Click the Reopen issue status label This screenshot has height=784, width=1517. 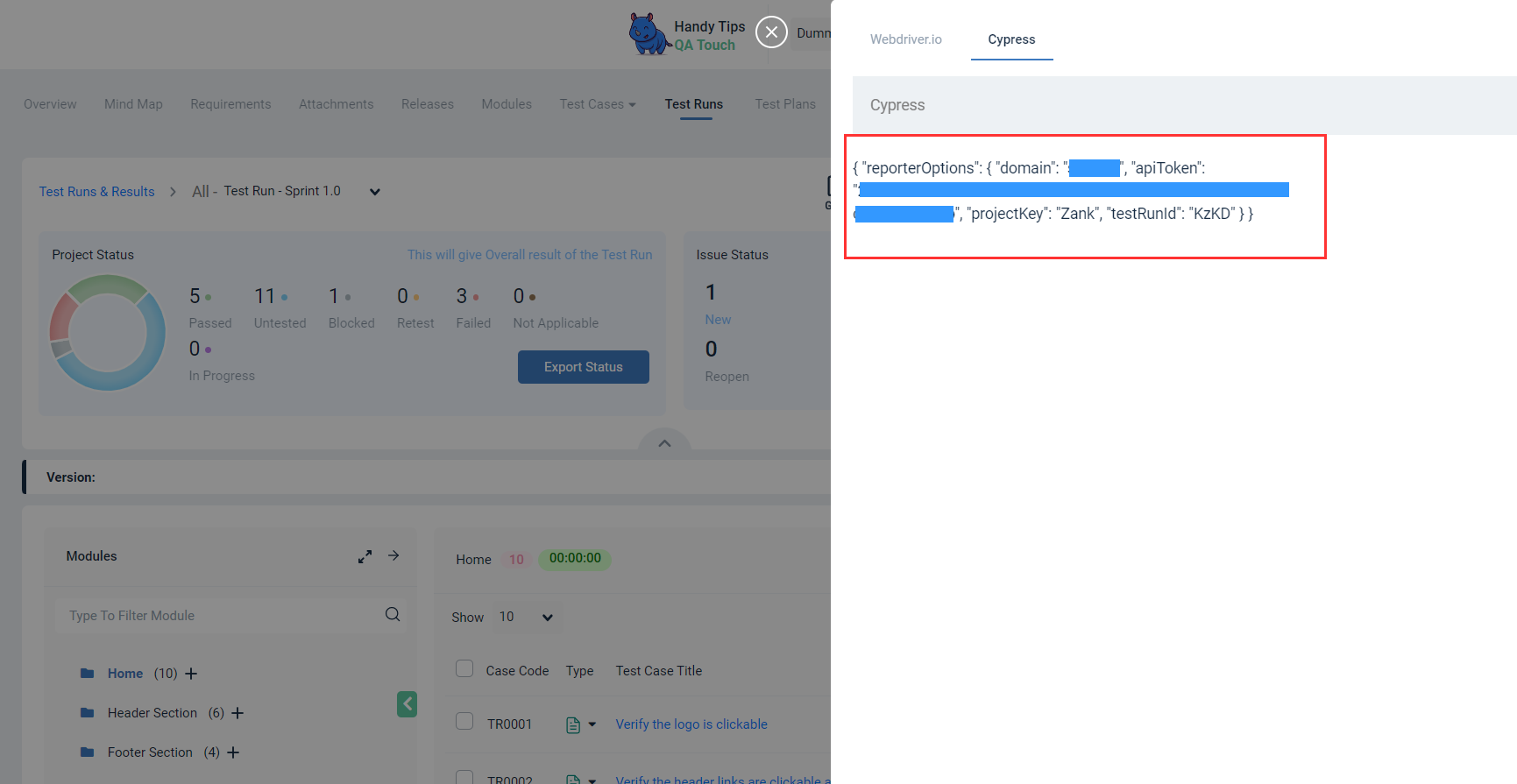[x=727, y=377]
